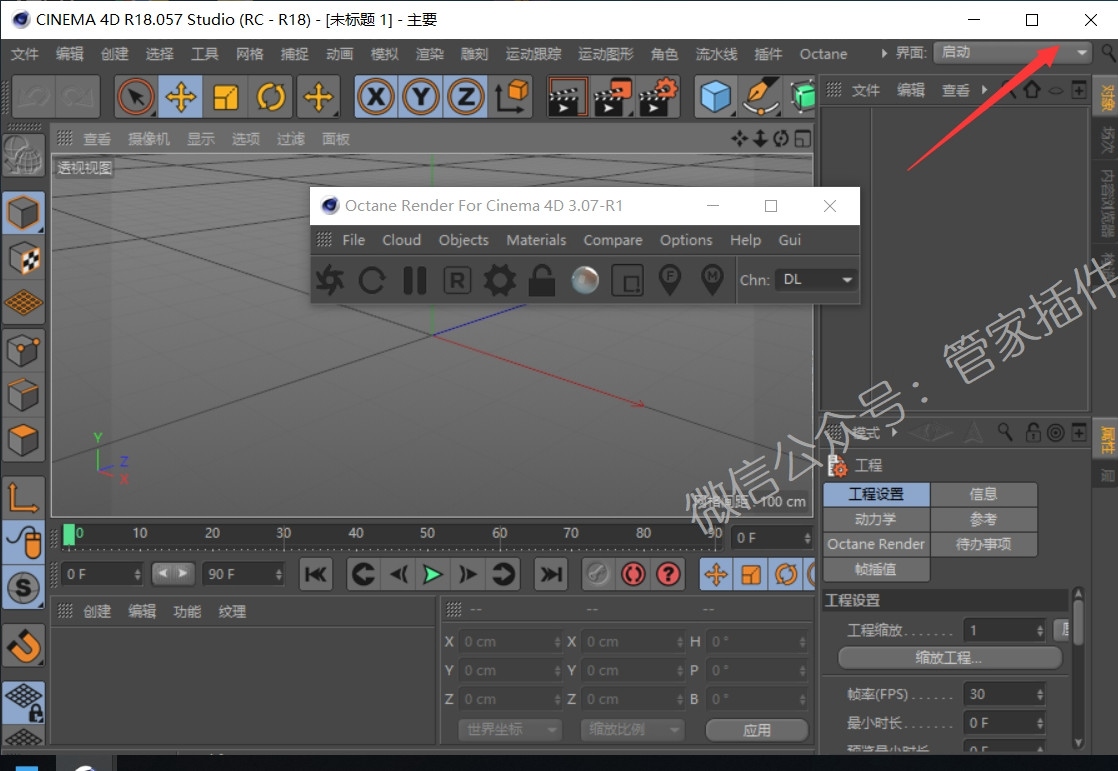Activate the Move tool in main toolbar
This screenshot has width=1118, height=771.
[180, 96]
